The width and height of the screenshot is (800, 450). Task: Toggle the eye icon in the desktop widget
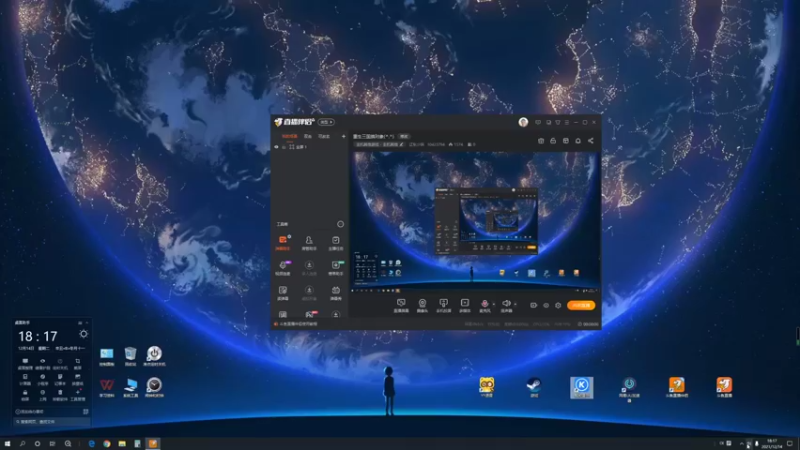pos(42,361)
